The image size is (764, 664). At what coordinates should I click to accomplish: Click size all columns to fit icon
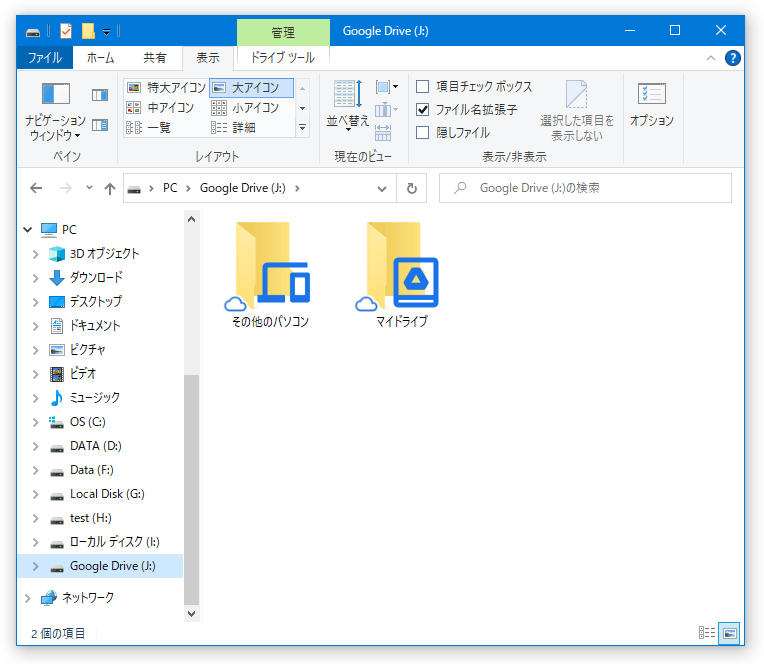pos(383,133)
